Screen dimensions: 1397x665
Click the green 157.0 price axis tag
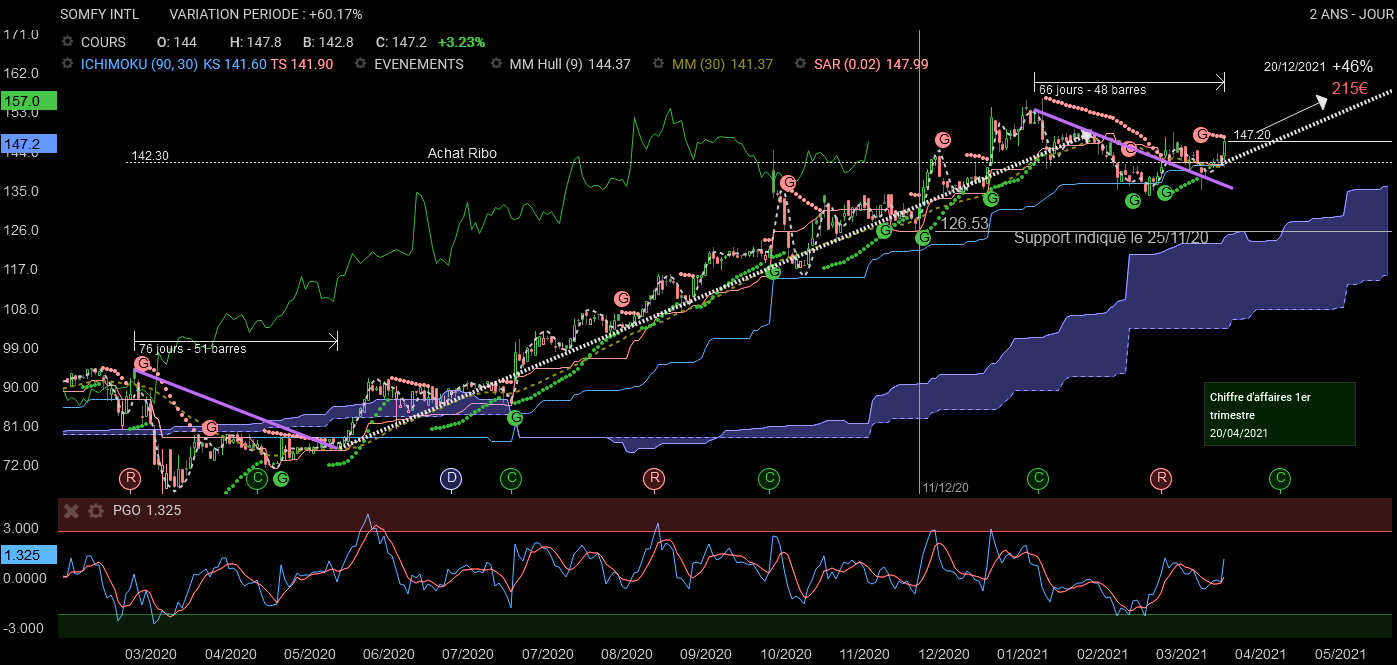tap(29, 101)
